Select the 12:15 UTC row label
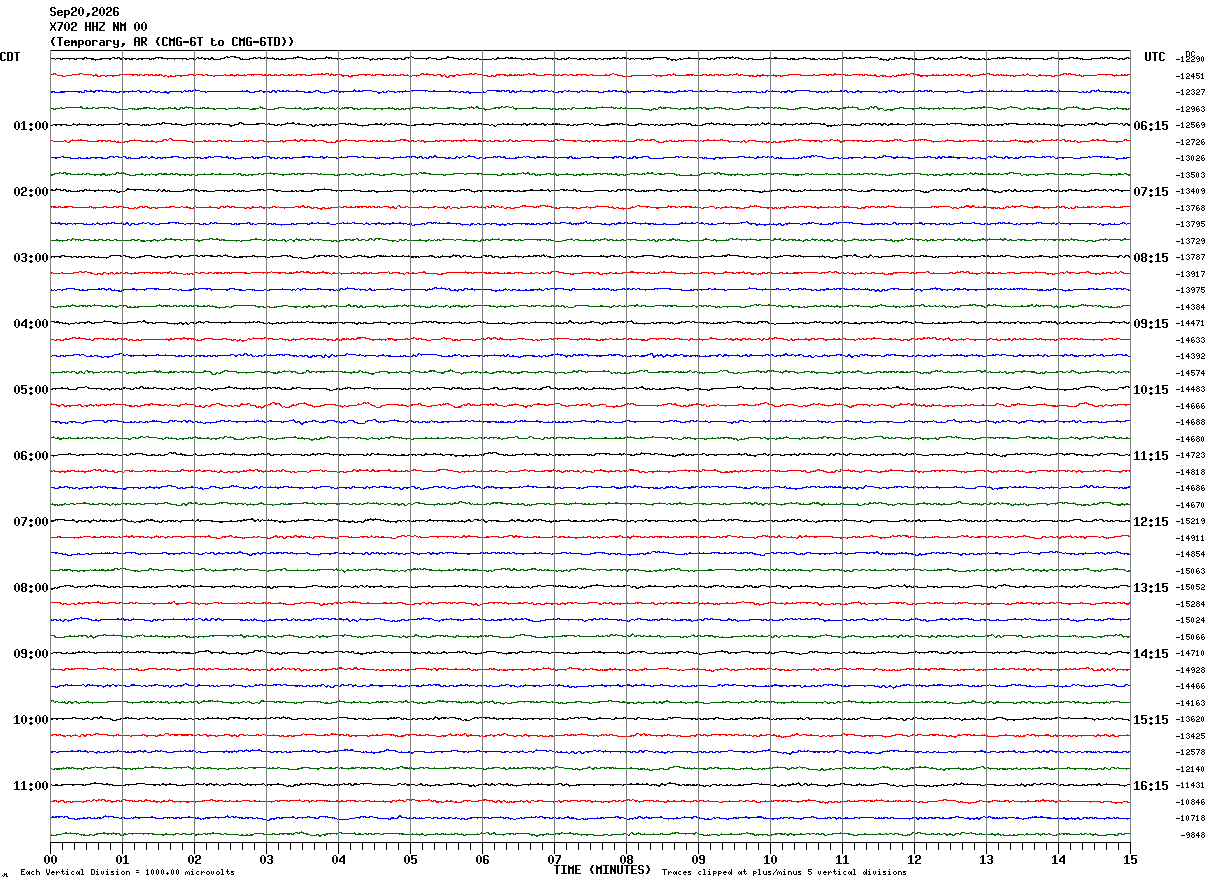The width and height of the screenshot is (1210, 886). 1150,522
